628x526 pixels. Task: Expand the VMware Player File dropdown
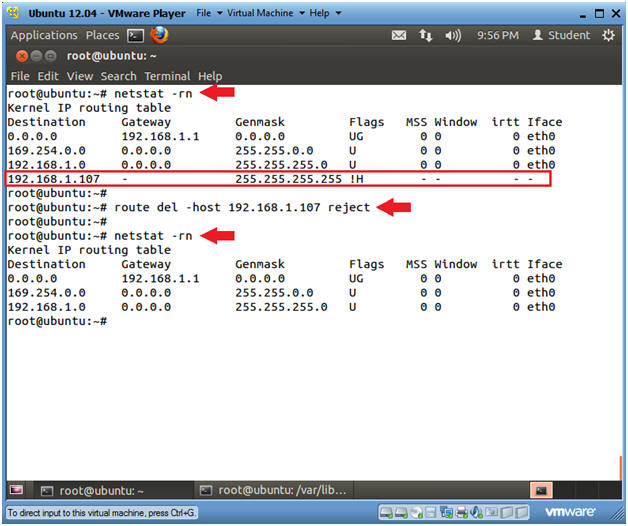pyautogui.click(x=209, y=13)
